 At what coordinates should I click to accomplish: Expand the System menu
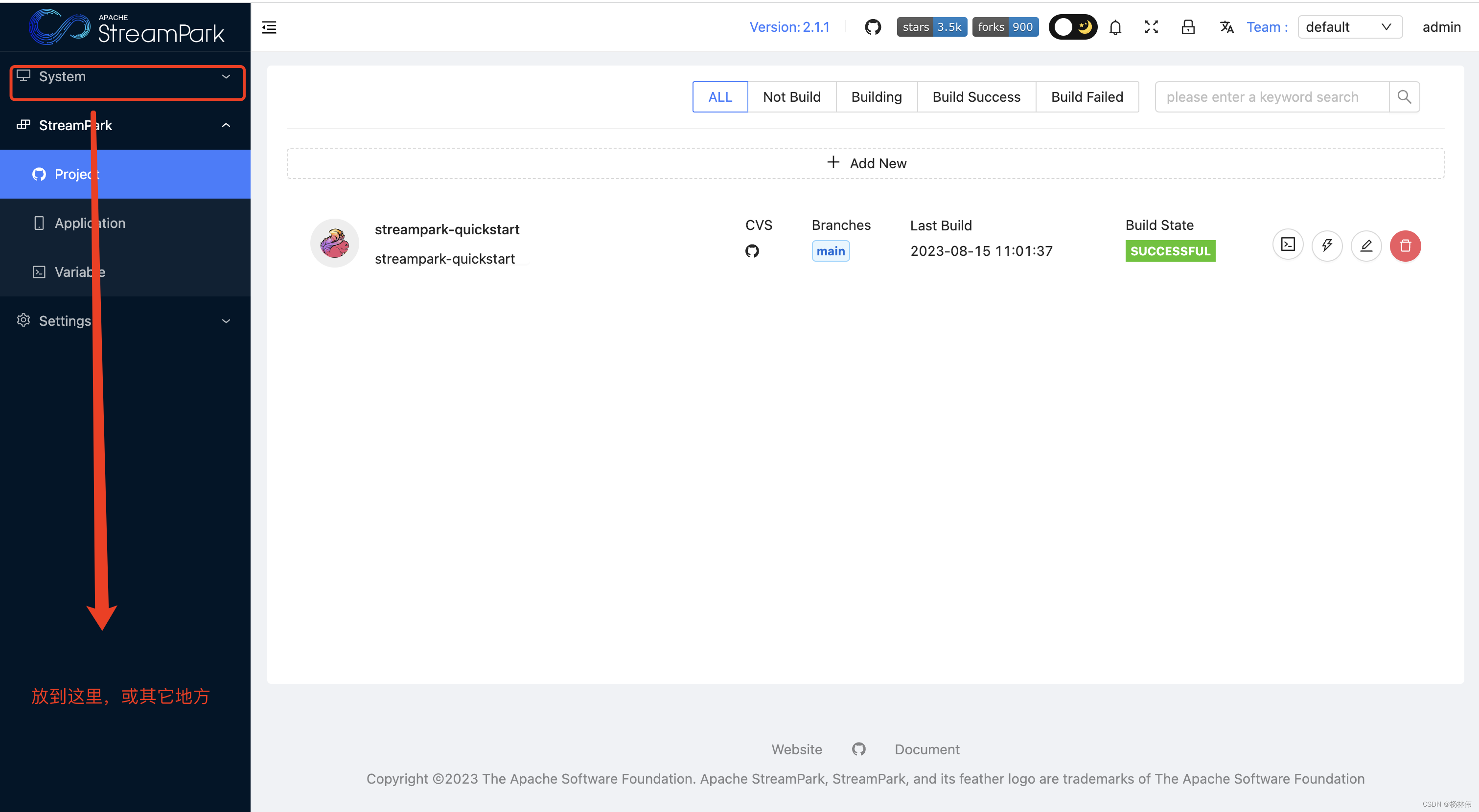(x=126, y=77)
